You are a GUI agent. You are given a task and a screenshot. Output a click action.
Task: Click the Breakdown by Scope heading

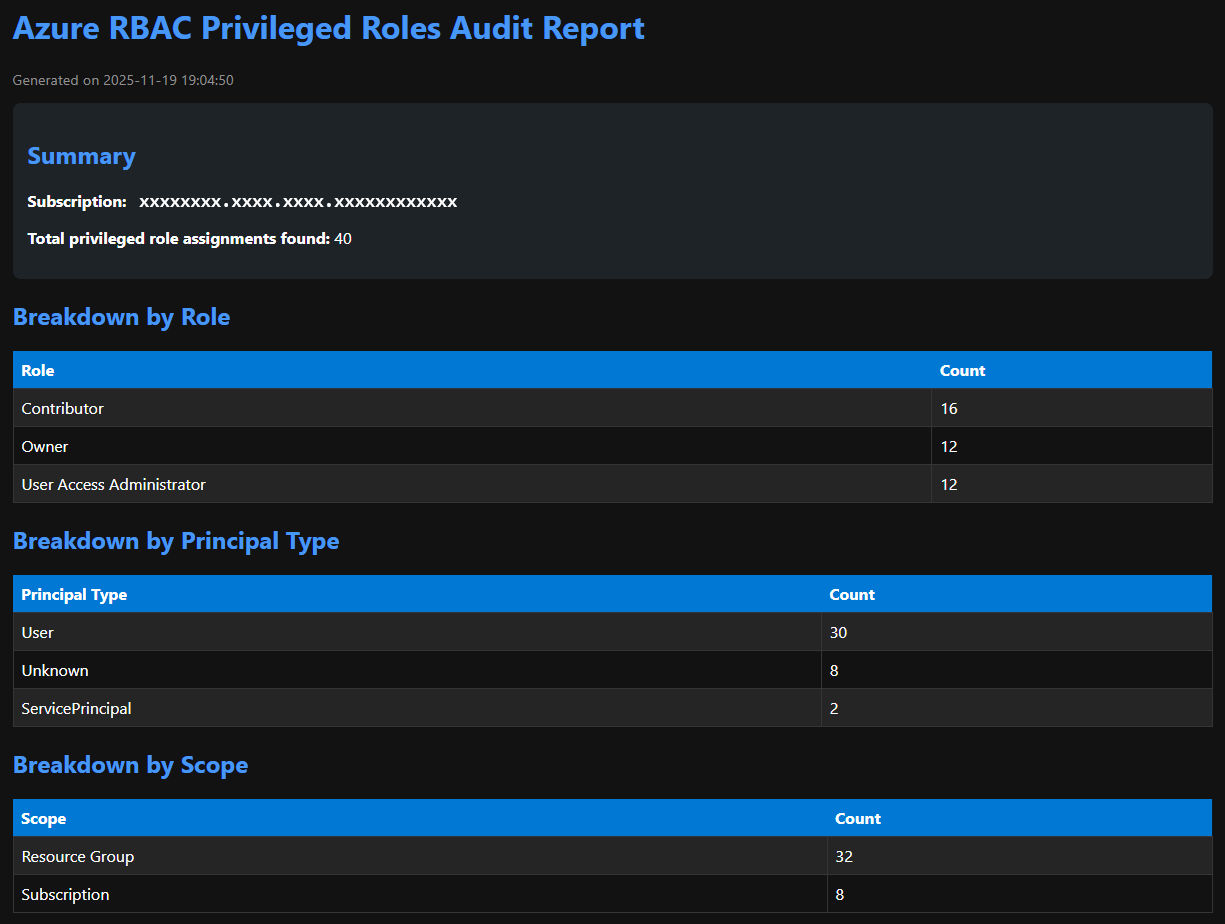pos(130,765)
